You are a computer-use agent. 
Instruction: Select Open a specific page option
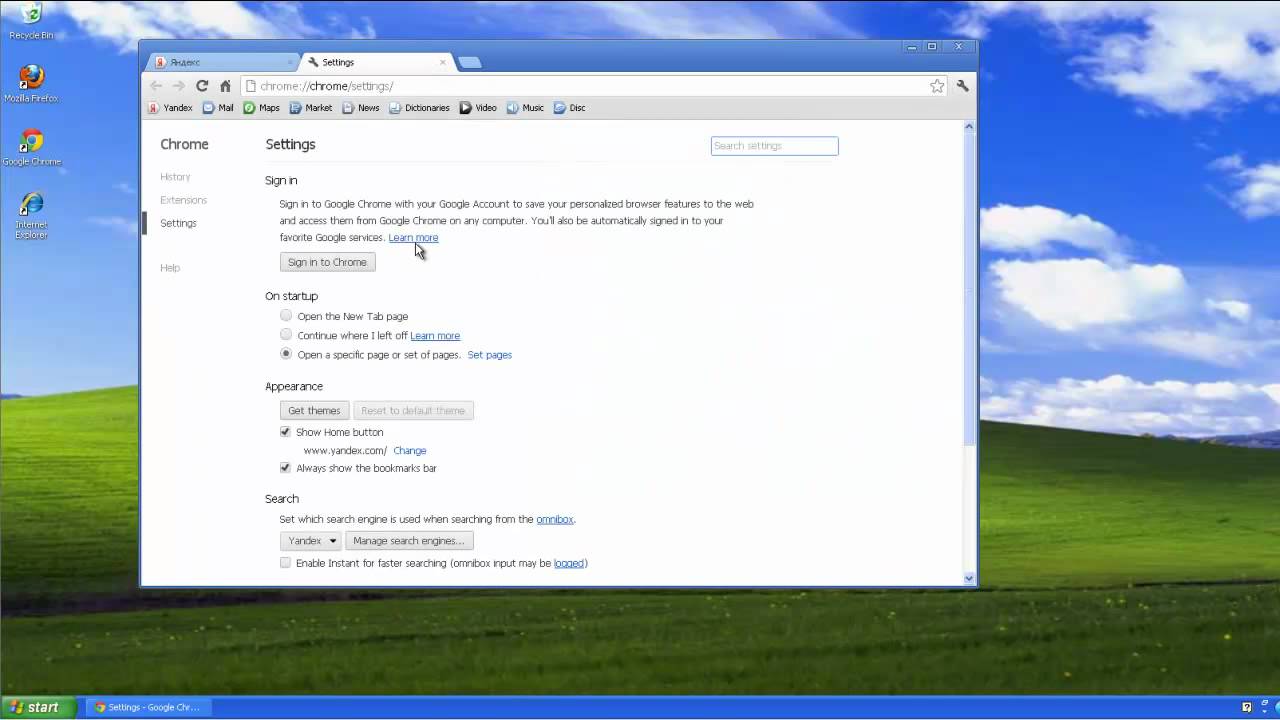[286, 354]
